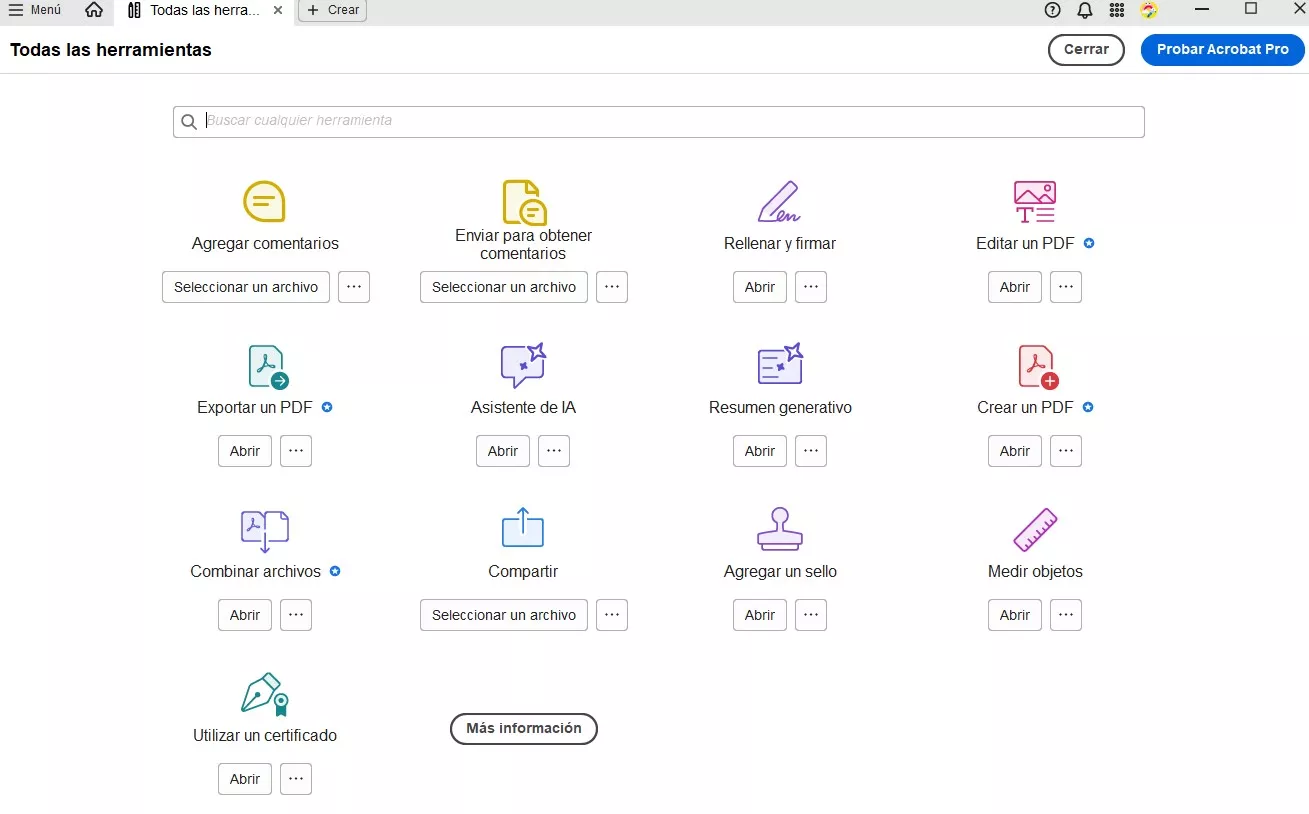Open more options for Utilizar un certificado
The width and height of the screenshot is (1309, 814).
(x=296, y=779)
